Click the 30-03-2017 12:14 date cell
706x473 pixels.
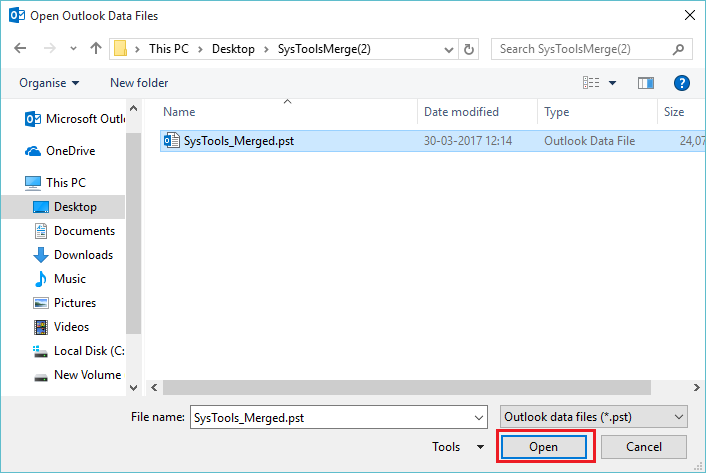coord(468,141)
